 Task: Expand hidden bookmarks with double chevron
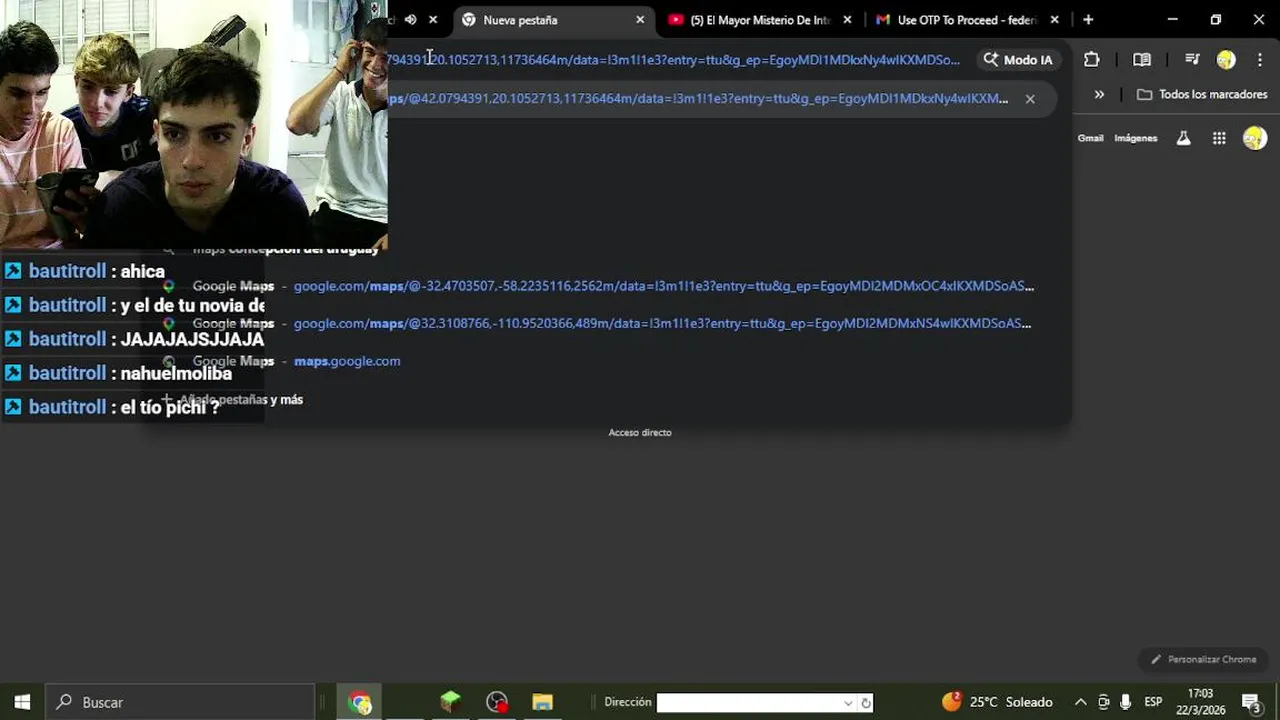click(x=1099, y=95)
